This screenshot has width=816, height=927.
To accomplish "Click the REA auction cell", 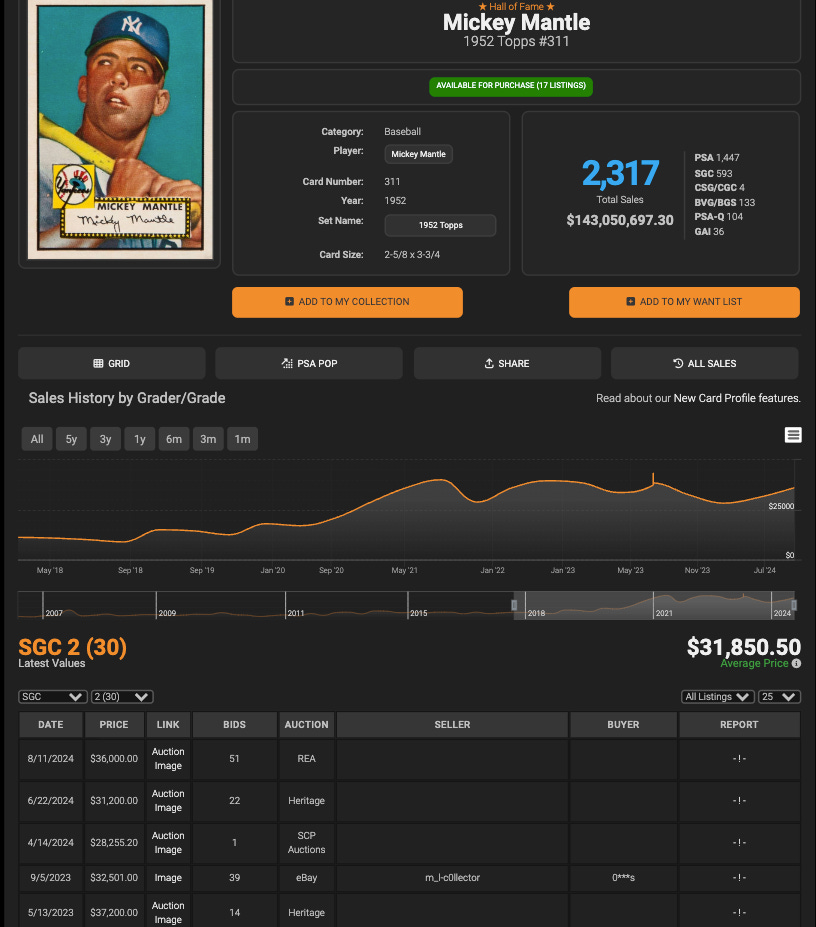I will pos(306,759).
